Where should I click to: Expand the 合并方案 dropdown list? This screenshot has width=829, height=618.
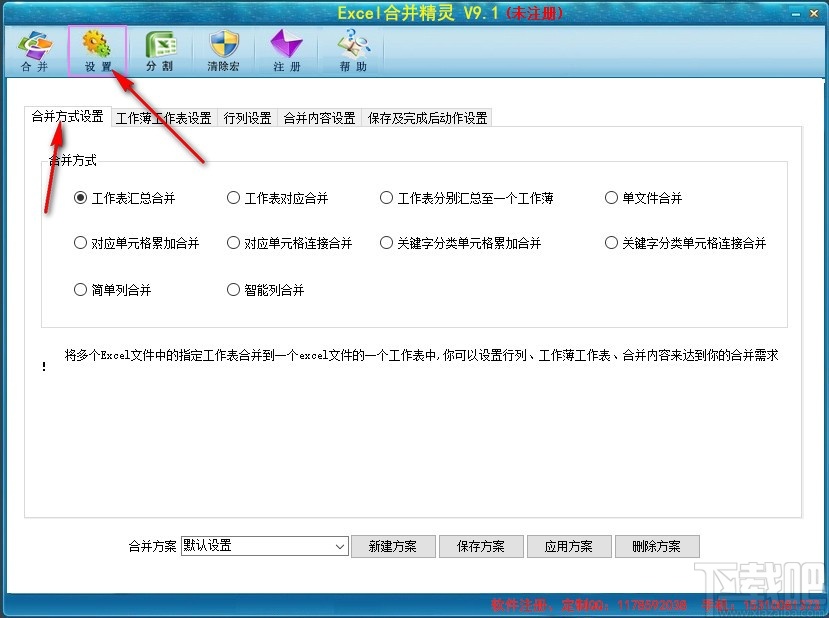click(339, 546)
